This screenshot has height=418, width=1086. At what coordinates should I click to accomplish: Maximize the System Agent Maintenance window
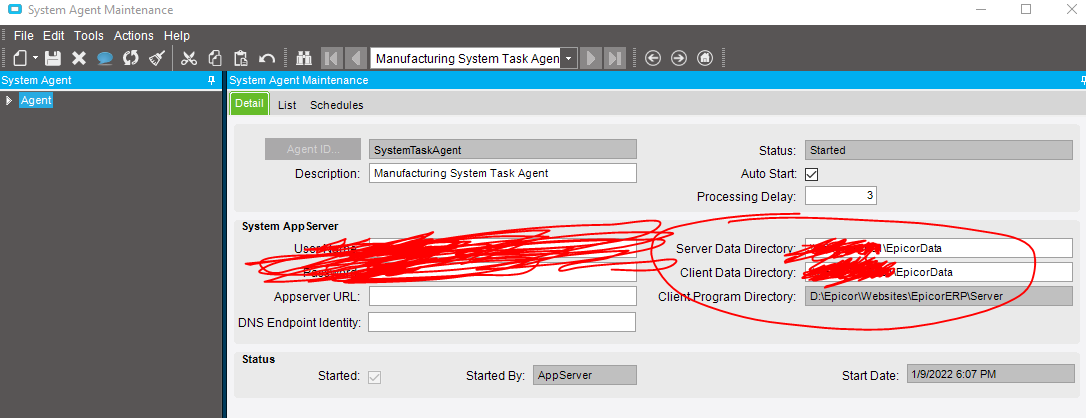1026,10
